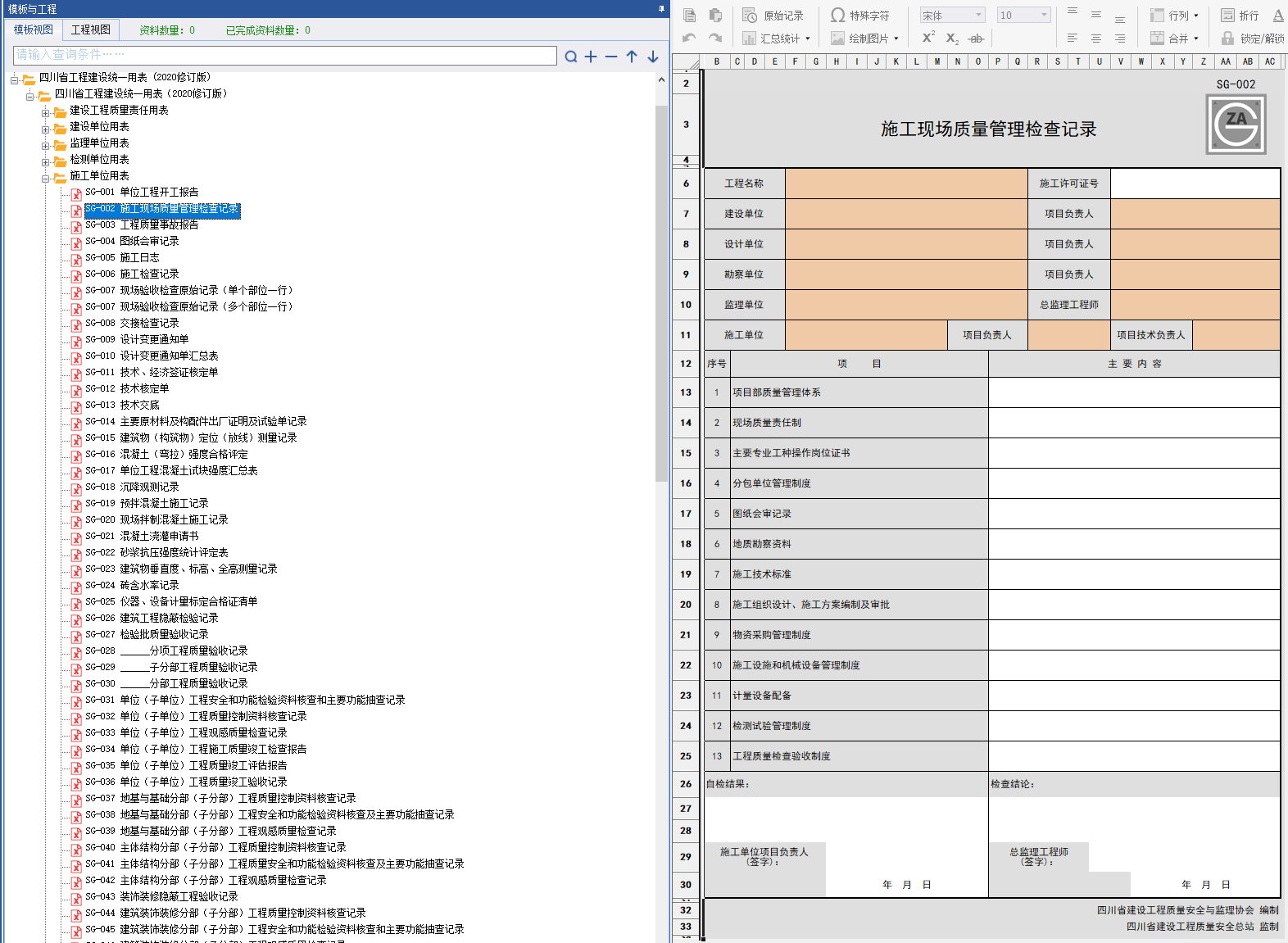
Task: Switch to the 模板视图 tab
Action: point(33,29)
